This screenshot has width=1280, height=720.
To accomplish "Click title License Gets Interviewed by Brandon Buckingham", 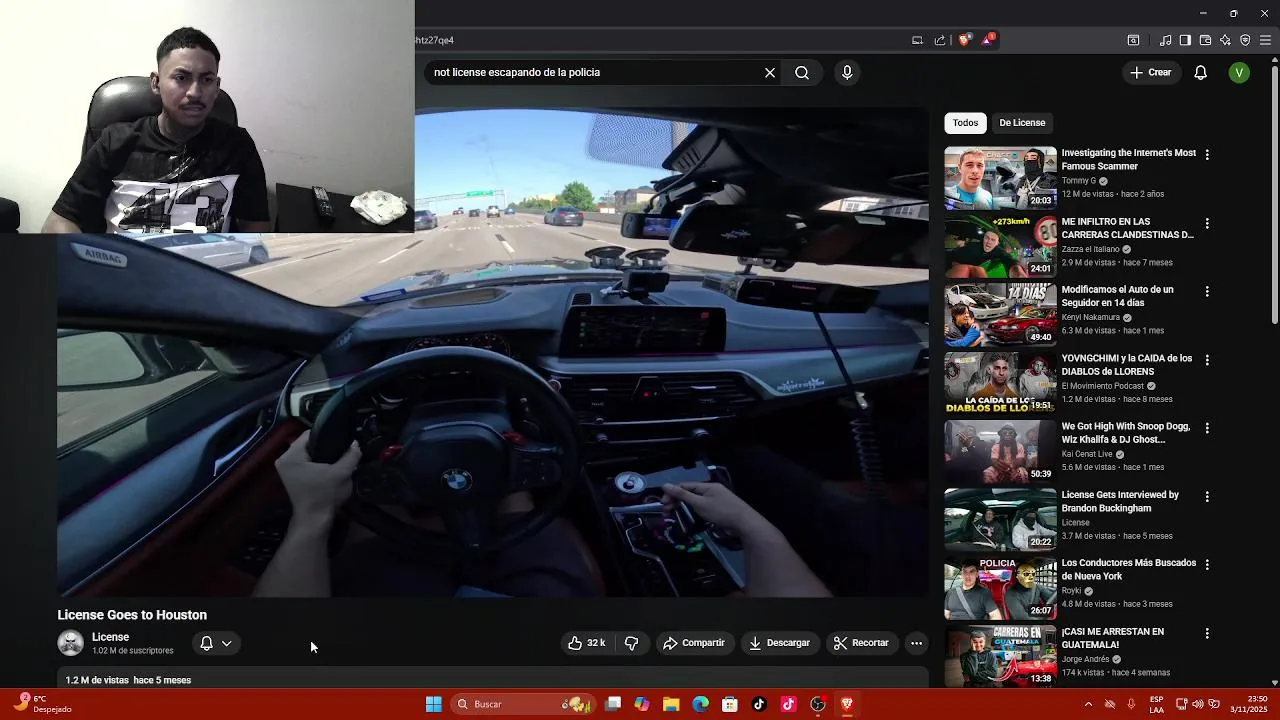I will [1120, 501].
